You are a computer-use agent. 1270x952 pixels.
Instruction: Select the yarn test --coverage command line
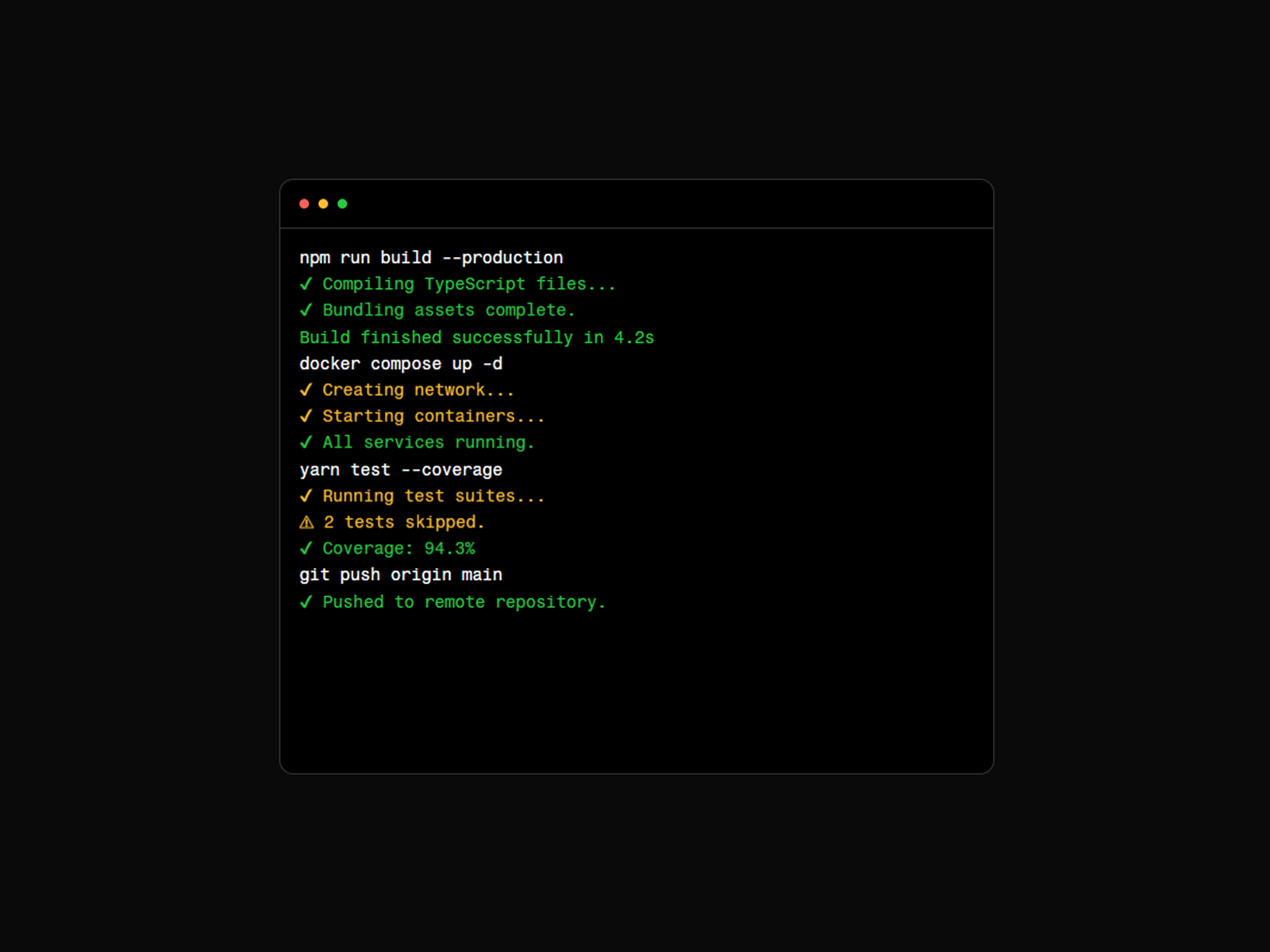click(x=400, y=469)
